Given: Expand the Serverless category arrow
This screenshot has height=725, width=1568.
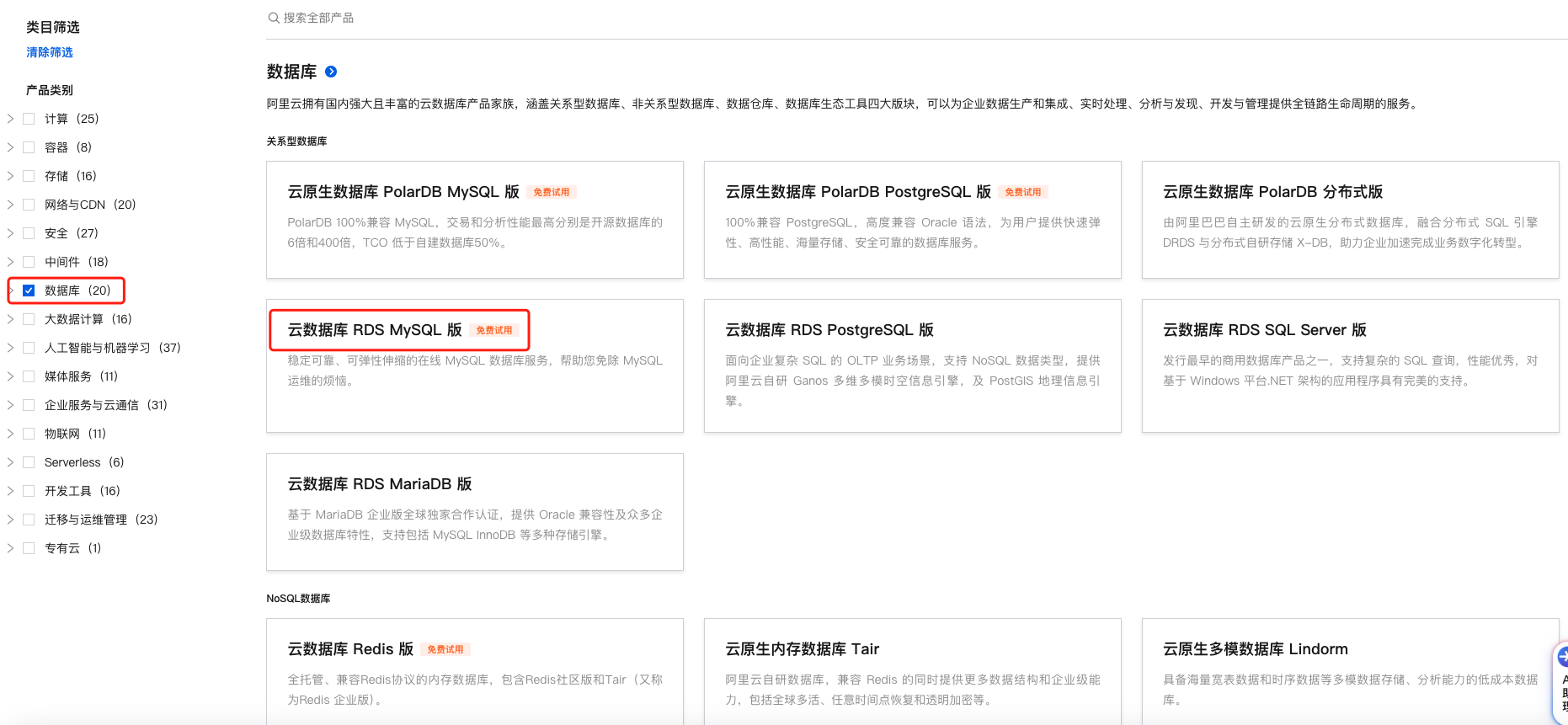Looking at the screenshot, I should point(10,462).
